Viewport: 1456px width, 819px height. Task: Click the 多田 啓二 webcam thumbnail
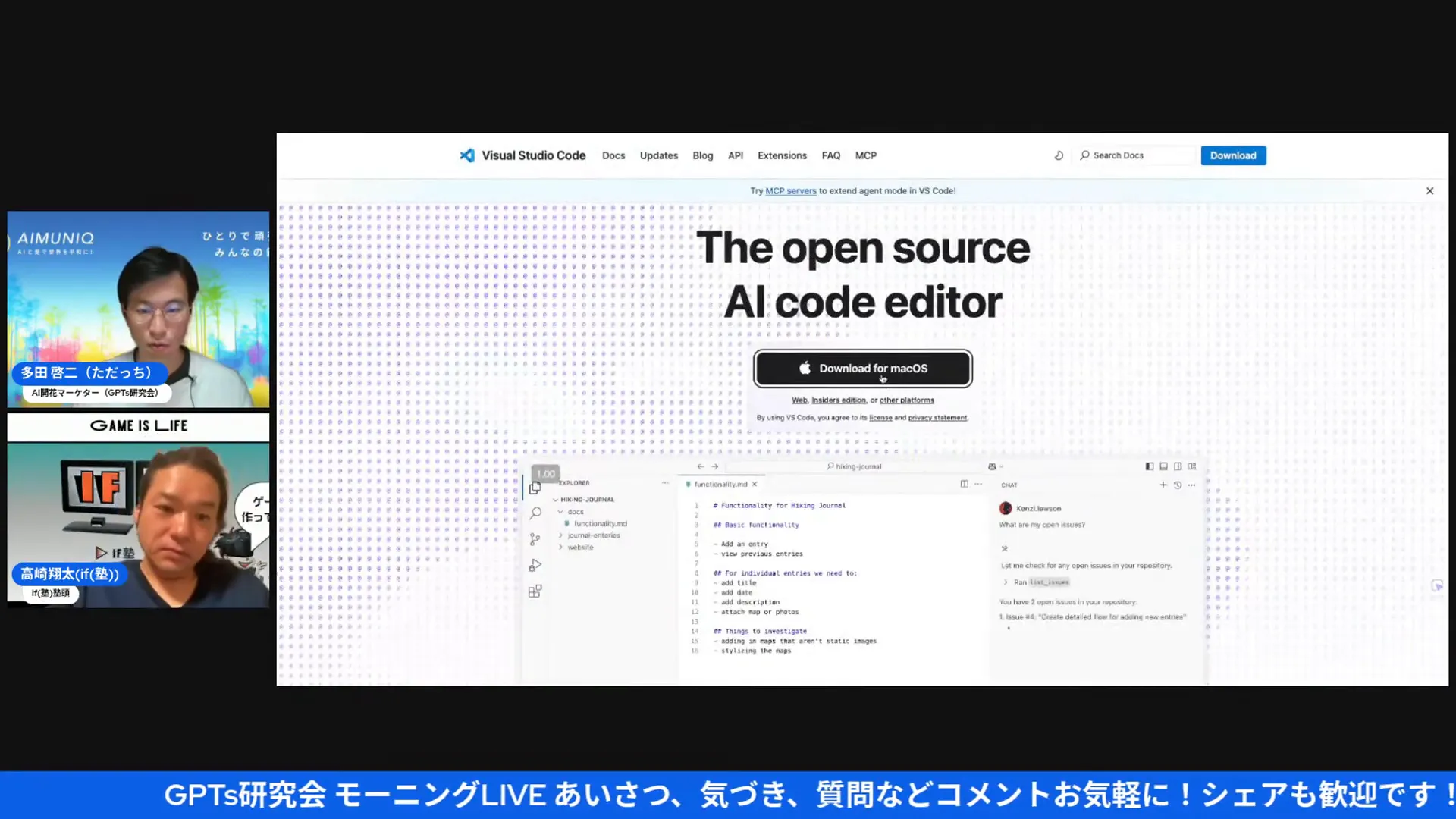138,309
